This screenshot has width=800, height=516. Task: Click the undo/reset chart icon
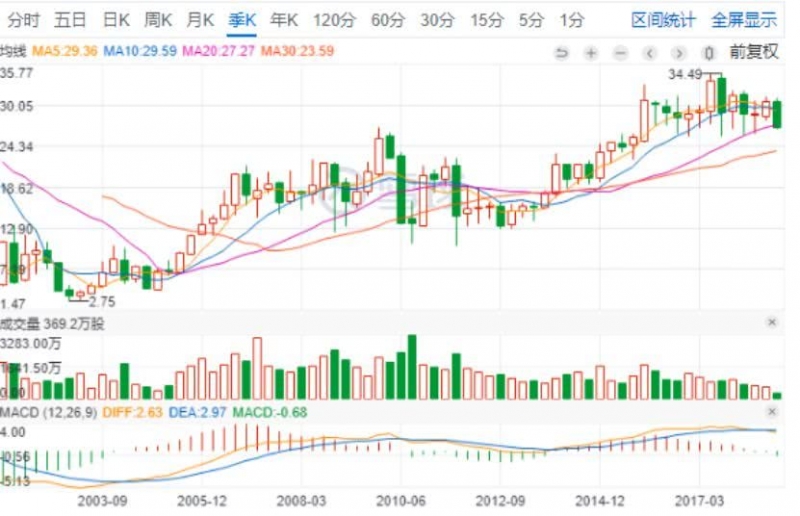coord(561,53)
